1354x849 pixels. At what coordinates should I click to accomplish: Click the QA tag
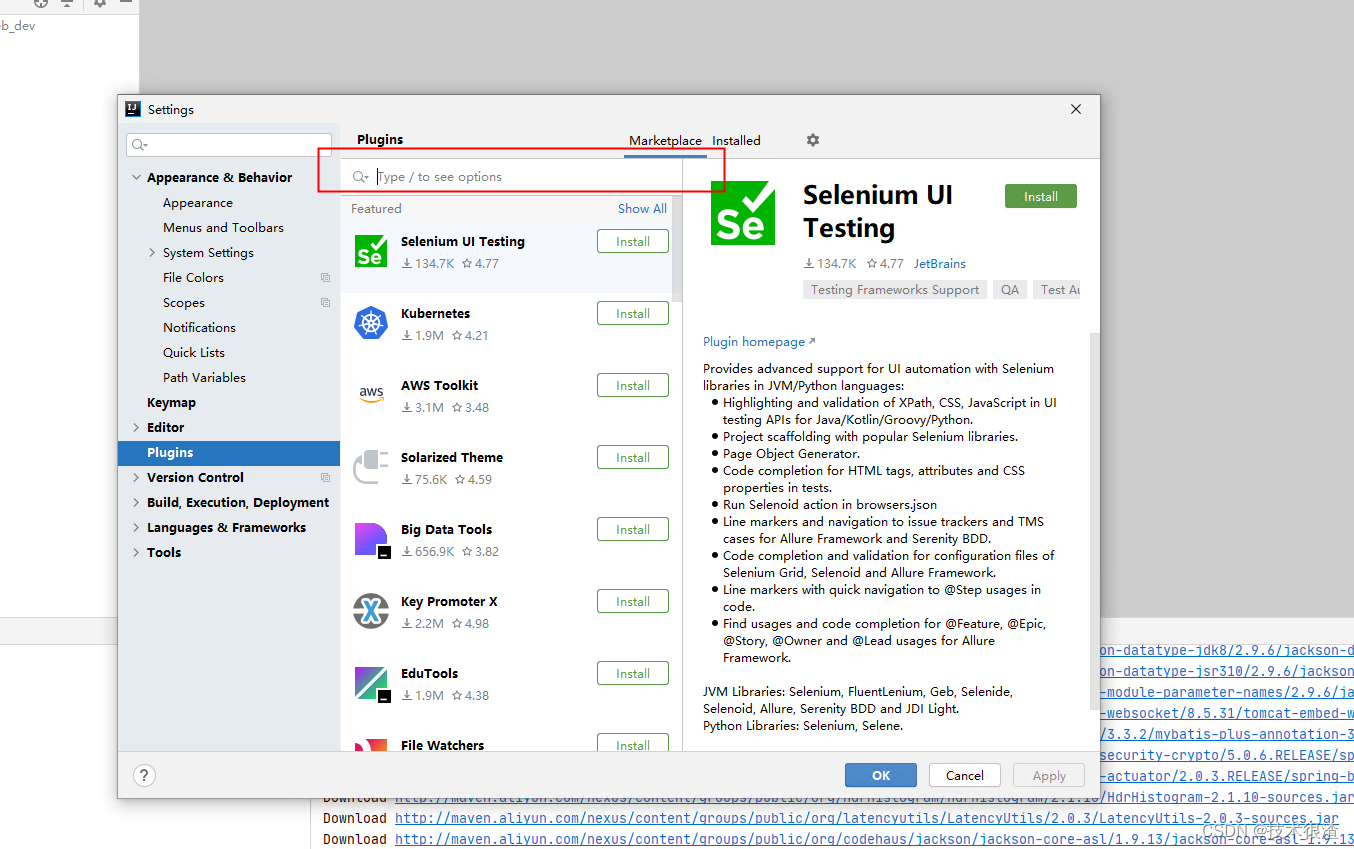pos(1010,290)
